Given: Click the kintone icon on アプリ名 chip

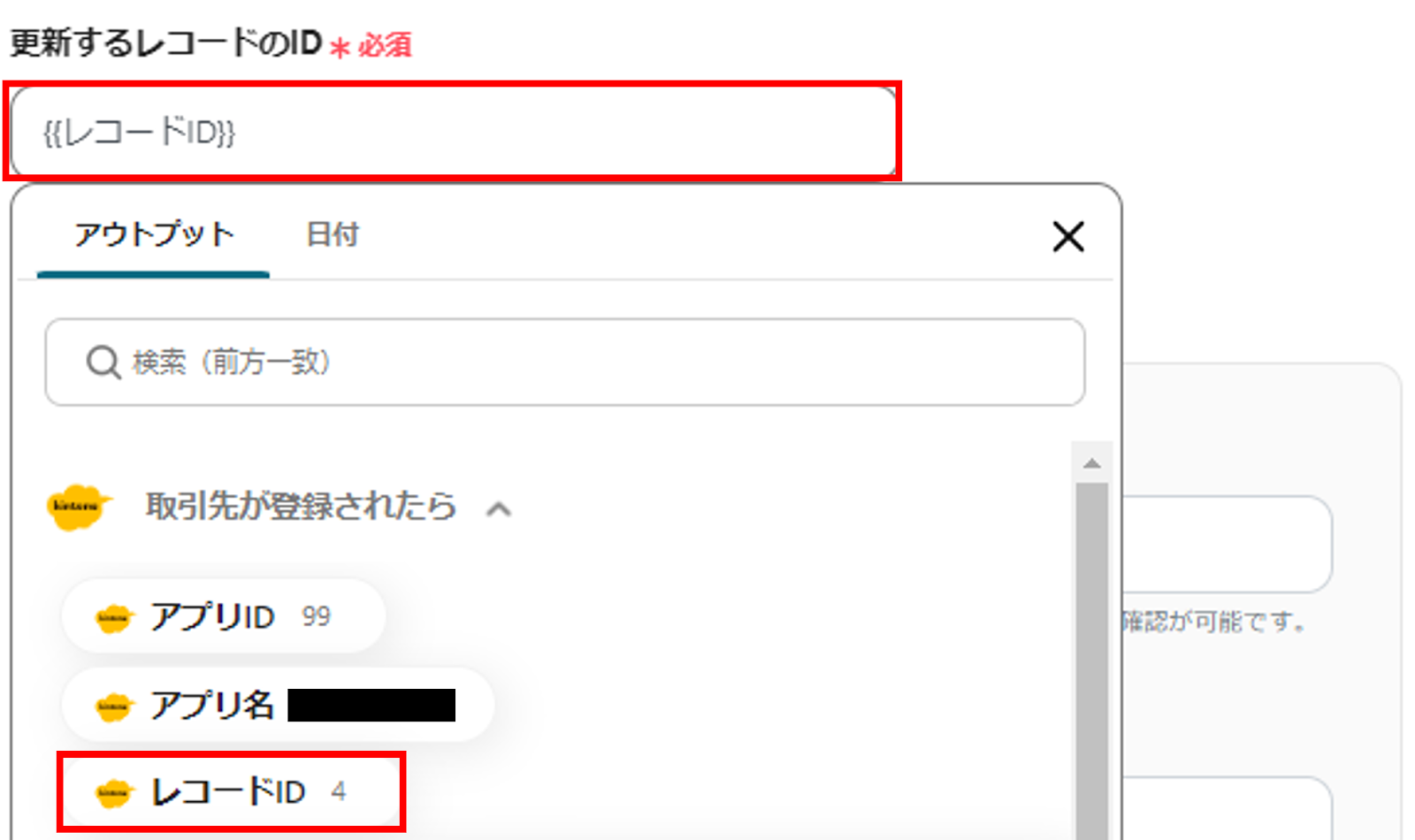Looking at the screenshot, I should pyautogui.click(x=113, y=706).
